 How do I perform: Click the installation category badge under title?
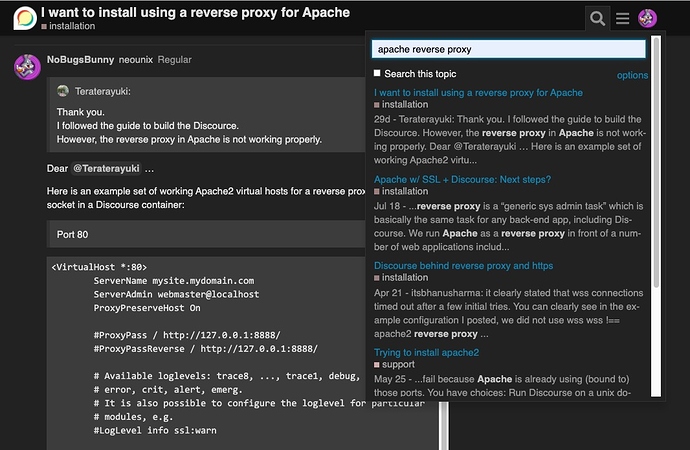point(68,26)
